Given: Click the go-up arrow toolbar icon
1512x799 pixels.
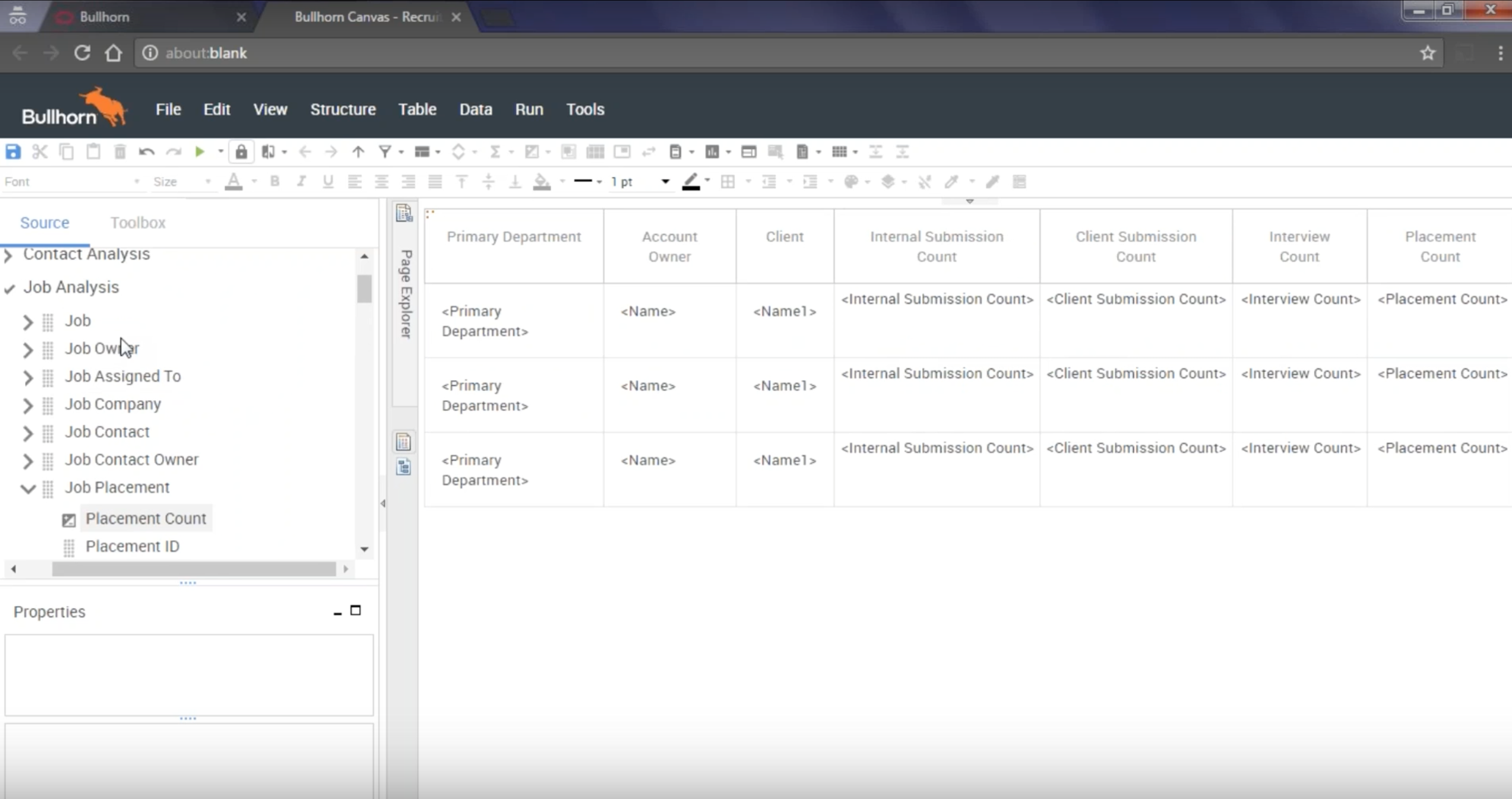Looking at the screenshot, I should [x=358, y=152].
